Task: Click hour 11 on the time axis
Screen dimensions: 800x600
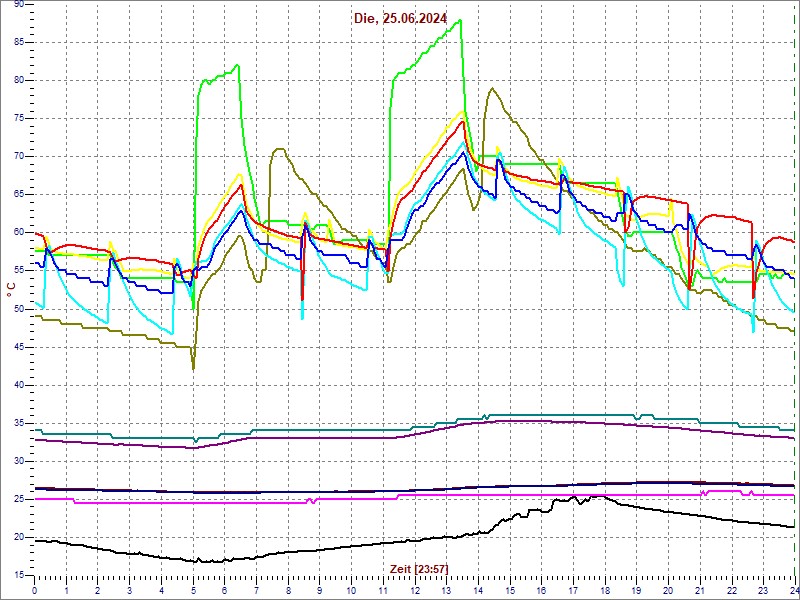Action: pos(383,591)
